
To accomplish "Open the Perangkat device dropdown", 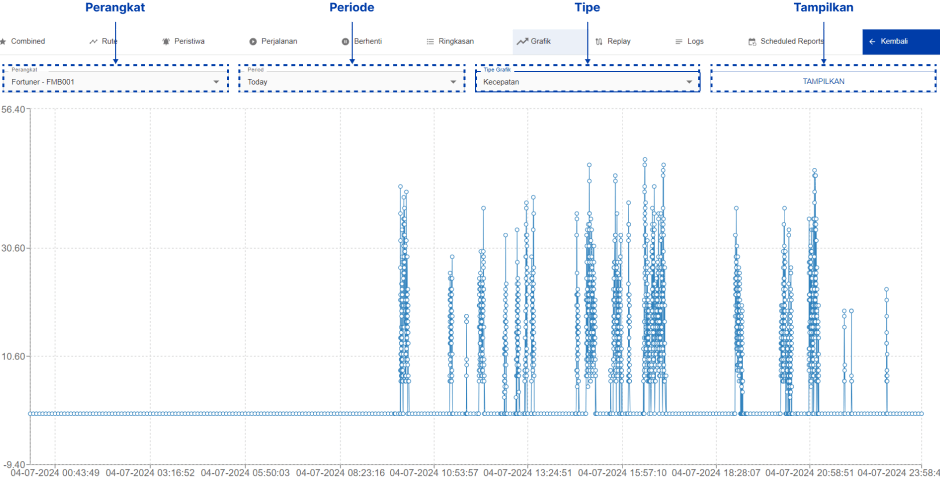I will [216, 82].
